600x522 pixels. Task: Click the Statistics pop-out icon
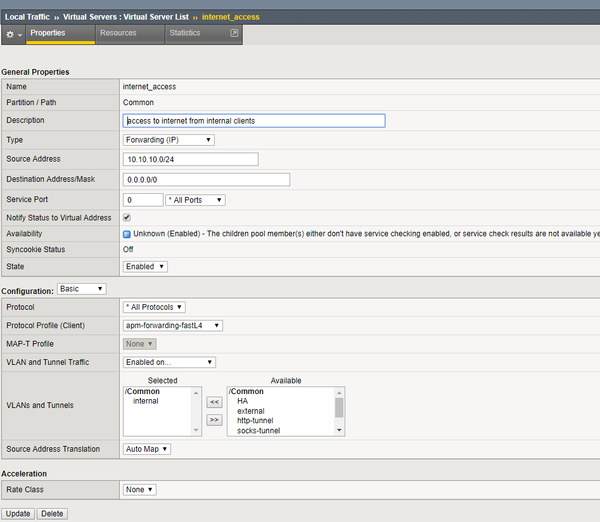coord(234,34)
